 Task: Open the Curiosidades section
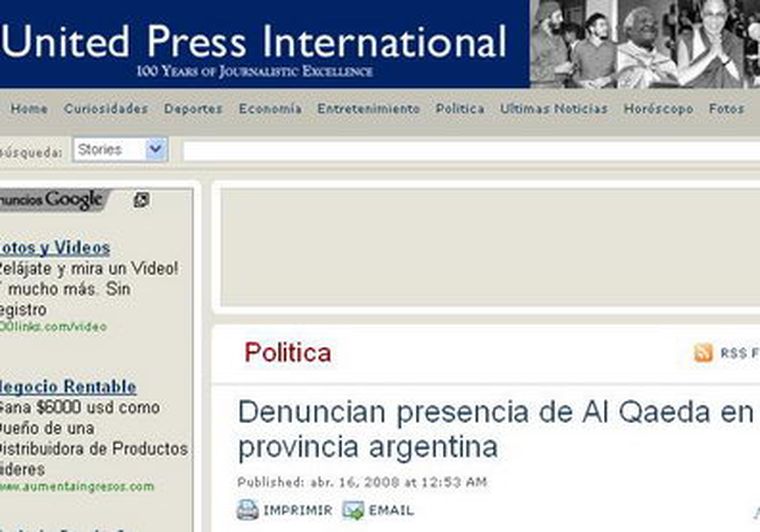coord(106,109)
